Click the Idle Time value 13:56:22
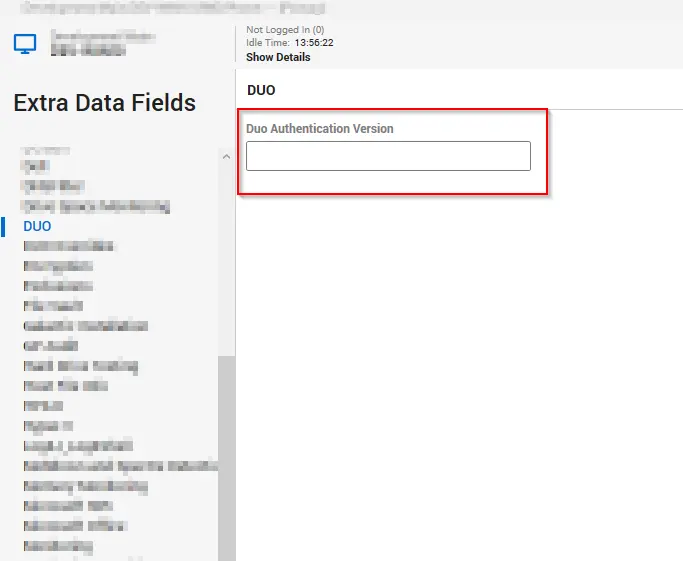 (314, 43)
